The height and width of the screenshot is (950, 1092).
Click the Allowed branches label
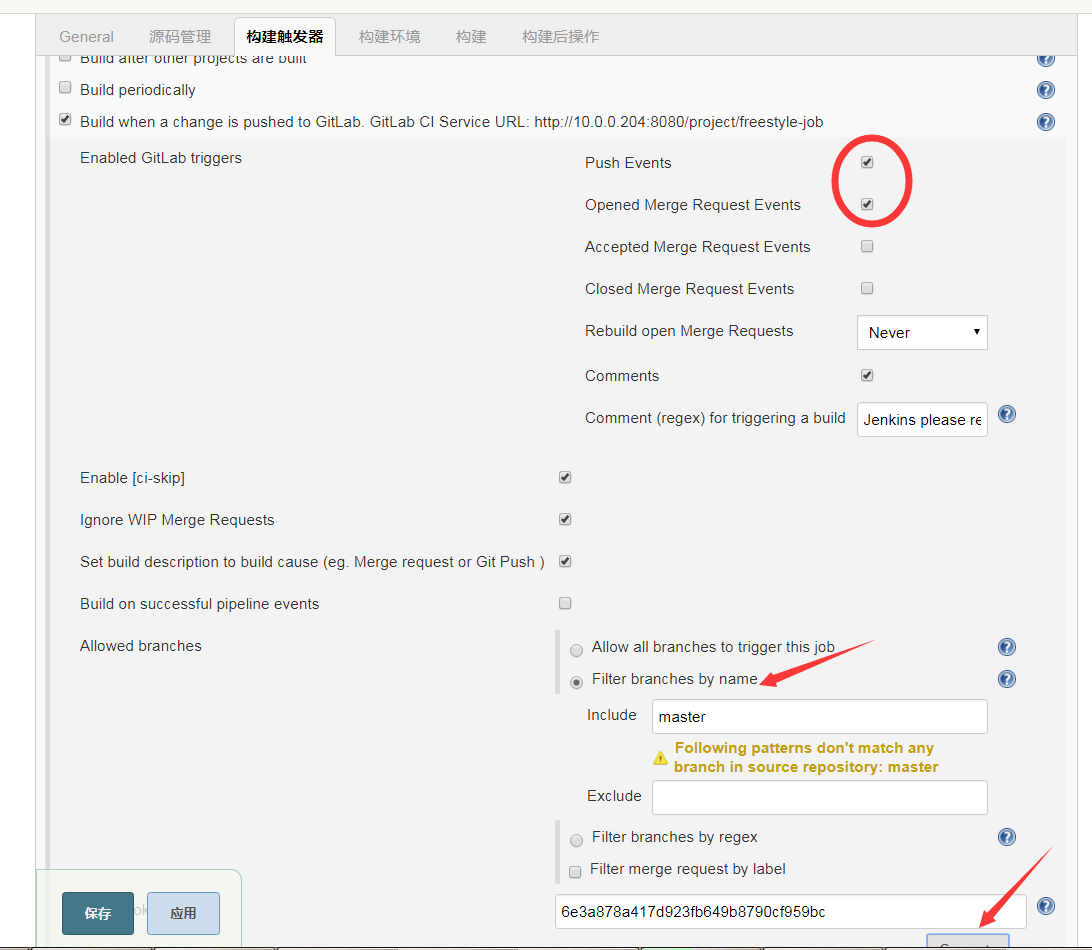point(141,646)
